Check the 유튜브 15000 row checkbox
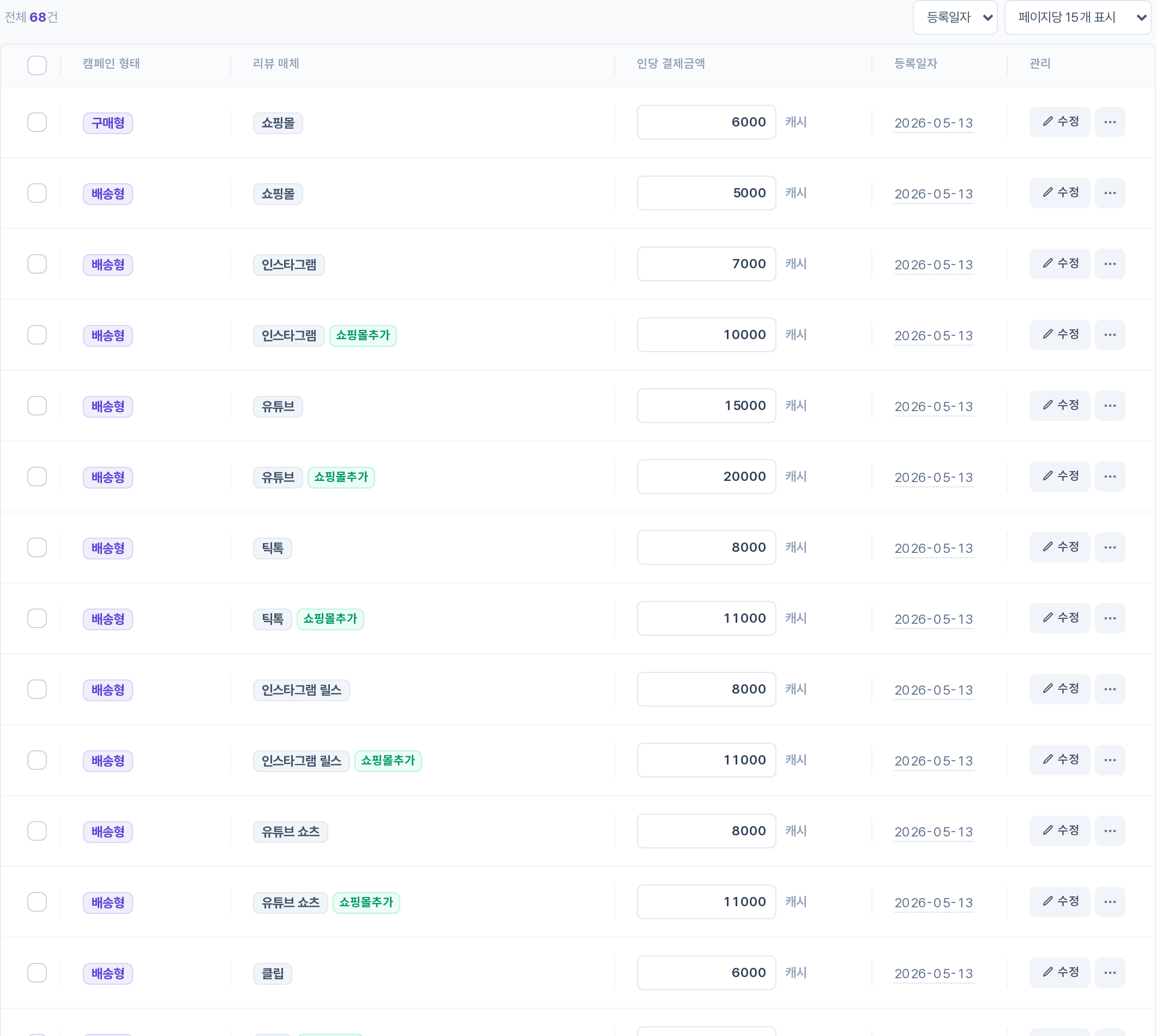Viewport: 1156px width, 1036px height. pyautogui.click(x=37, y=405)
